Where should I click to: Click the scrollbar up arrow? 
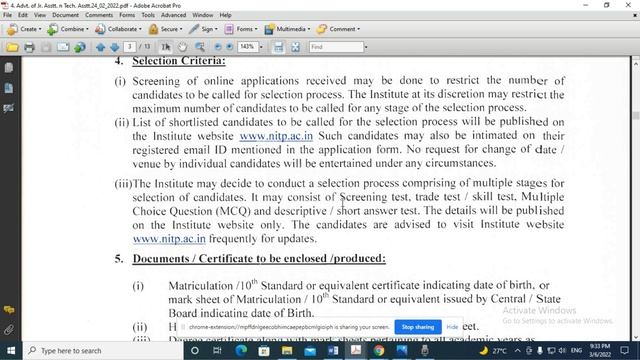[x=635, y=64]
